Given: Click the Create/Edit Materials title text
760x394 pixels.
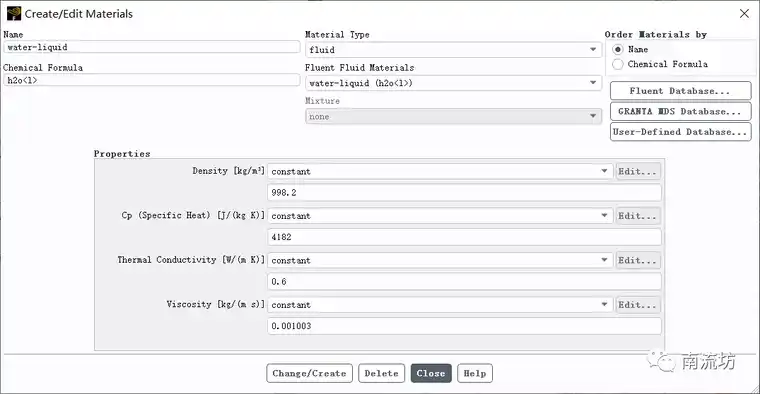Looking at the screenshot, I should coord(79,14).
